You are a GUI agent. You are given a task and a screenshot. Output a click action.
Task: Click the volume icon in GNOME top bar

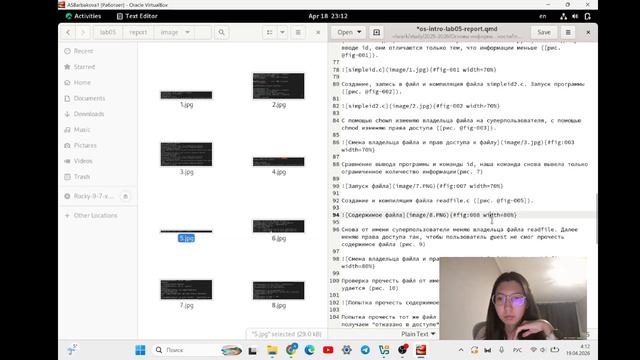point(575,16)
